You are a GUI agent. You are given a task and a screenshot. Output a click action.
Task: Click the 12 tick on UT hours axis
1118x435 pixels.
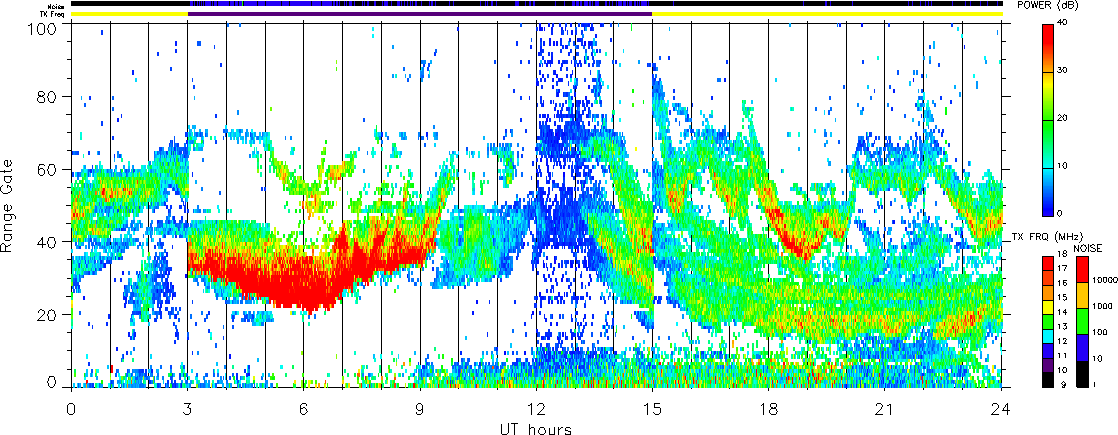click(537, 409)
